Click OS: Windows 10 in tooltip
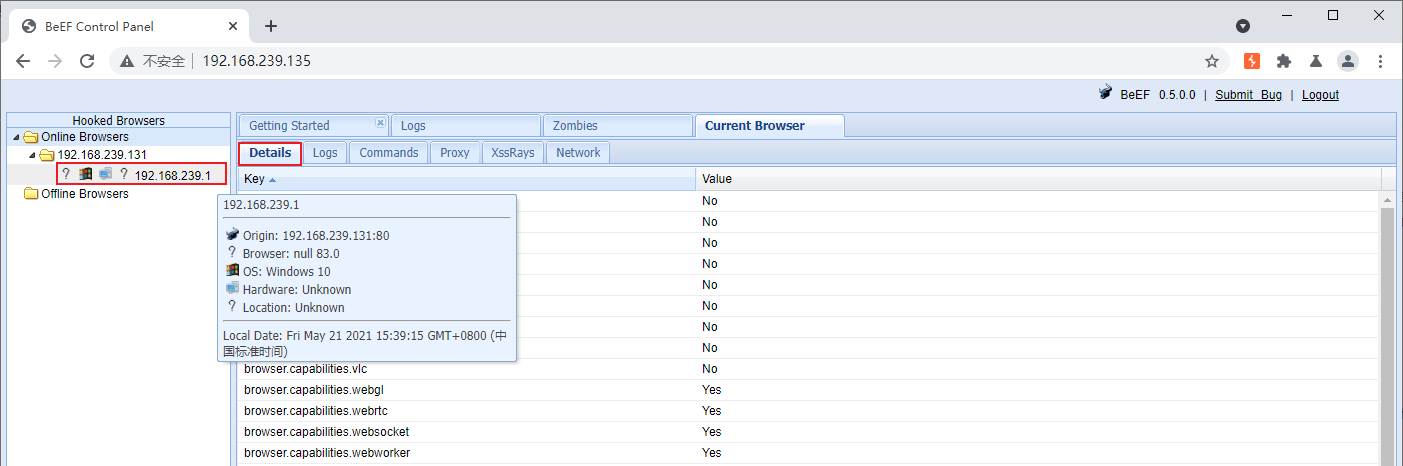This screenshot has width=1403, height=466. pos(287,272)
